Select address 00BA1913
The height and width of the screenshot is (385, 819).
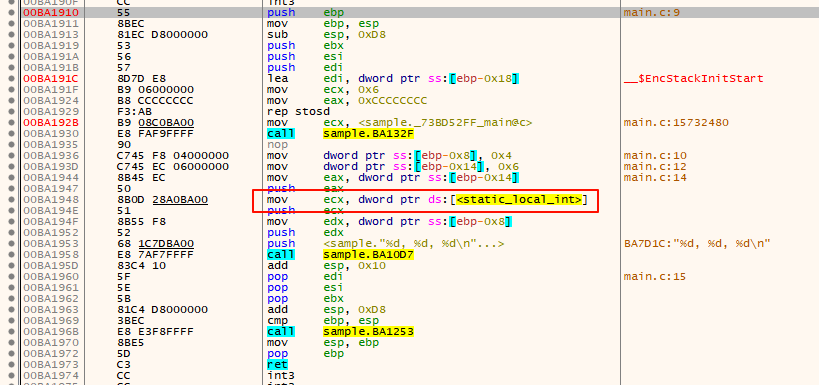[x=51, y=34]
